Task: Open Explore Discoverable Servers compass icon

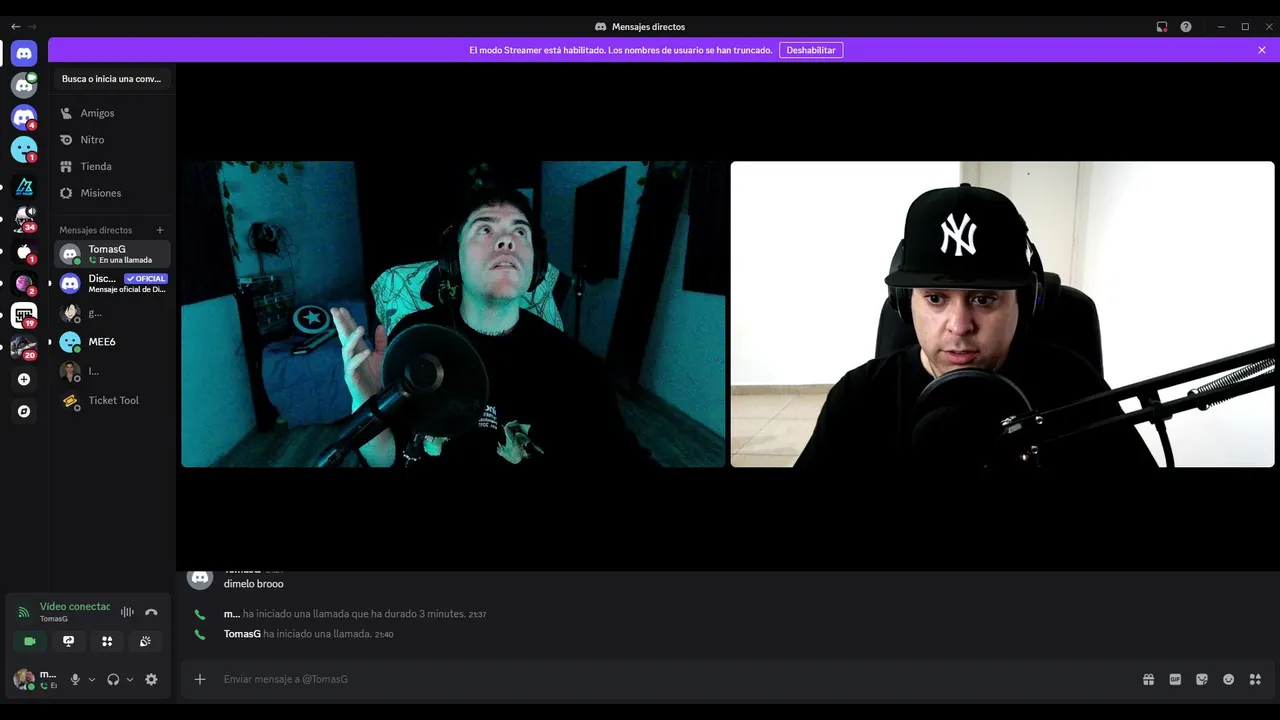Action: point(24,411)
